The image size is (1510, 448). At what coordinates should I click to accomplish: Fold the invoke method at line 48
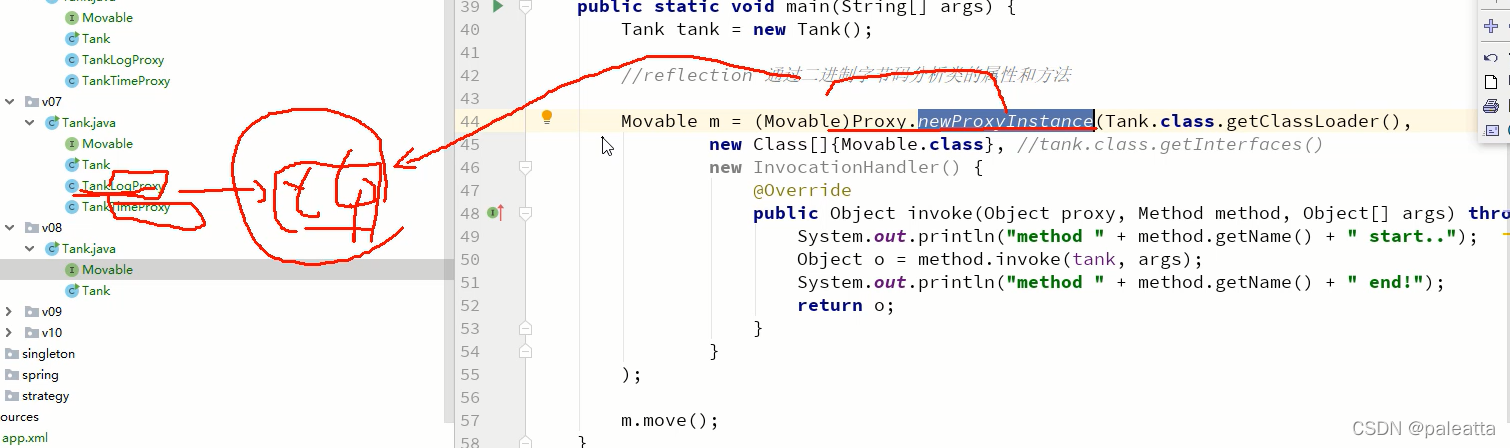525,212
